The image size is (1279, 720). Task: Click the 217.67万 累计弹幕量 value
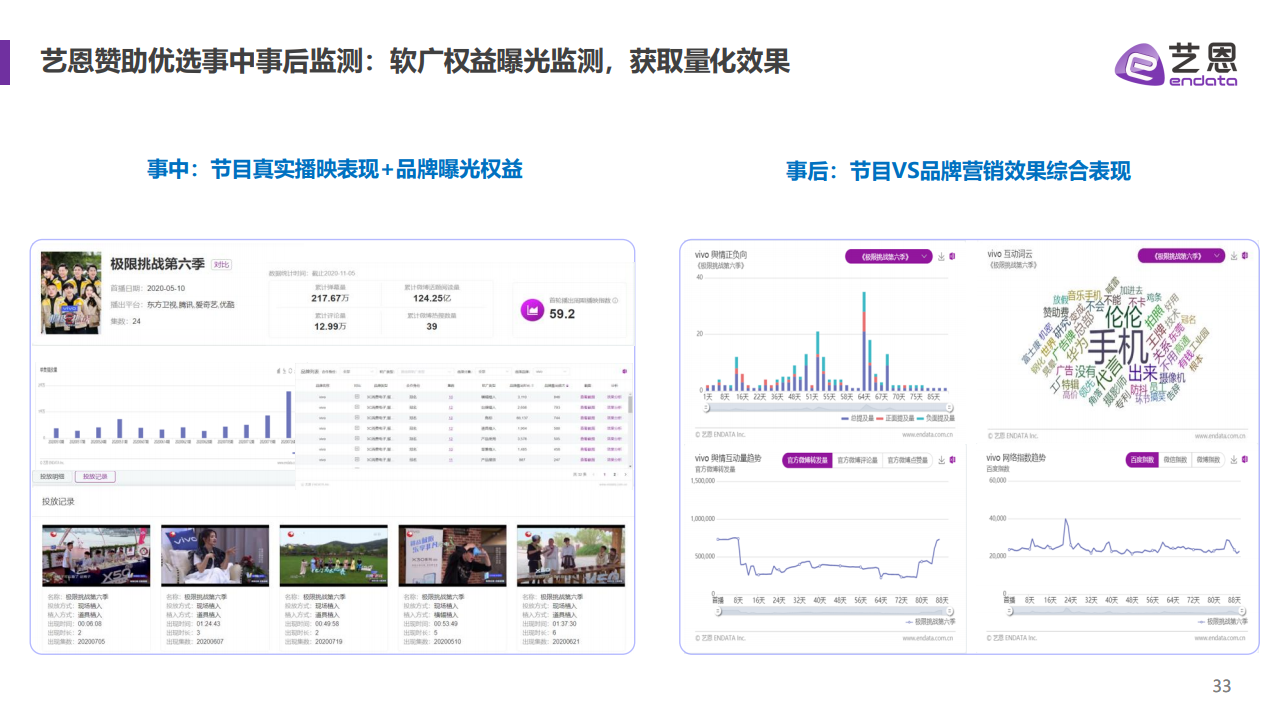click(x=329, y=298)
